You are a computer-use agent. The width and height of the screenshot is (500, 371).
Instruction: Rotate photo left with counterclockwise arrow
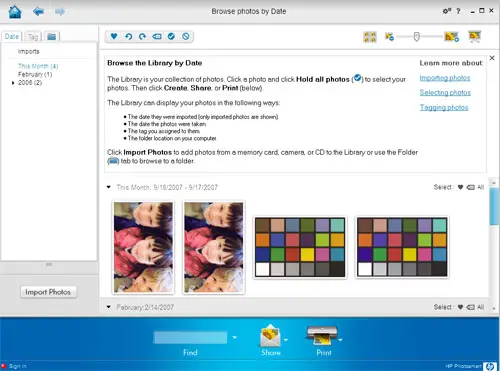coord(129,36)
